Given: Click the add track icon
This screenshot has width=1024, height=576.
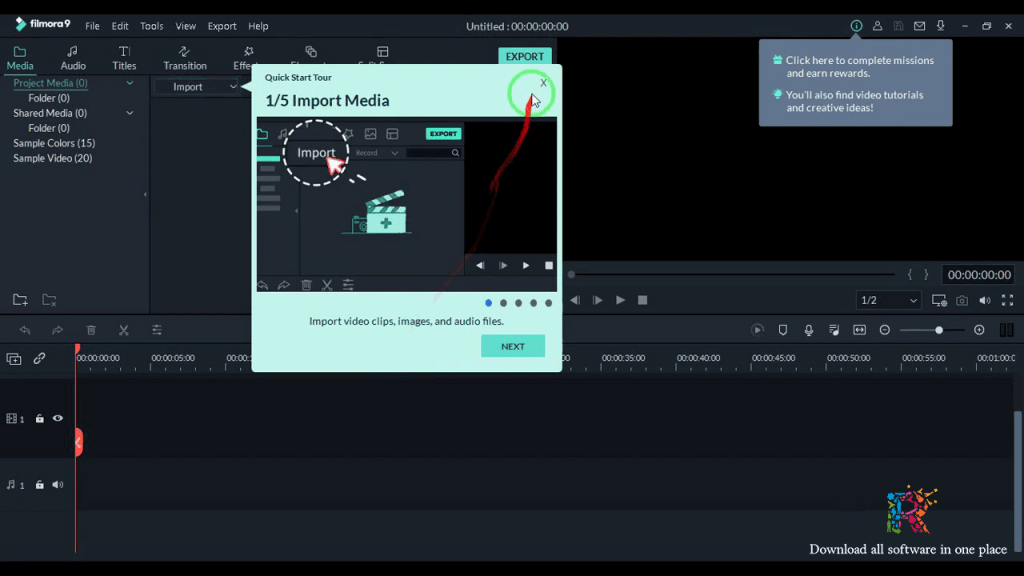Looking at the screenshot, I should click(x=14, y=359).
